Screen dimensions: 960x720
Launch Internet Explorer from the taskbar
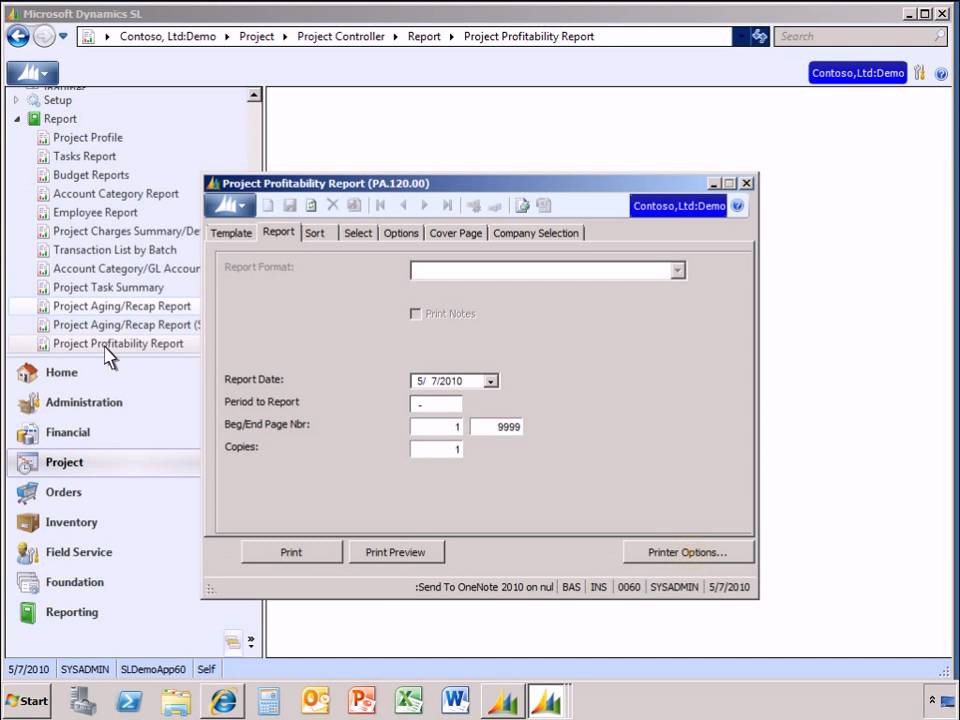click(223, 700)
